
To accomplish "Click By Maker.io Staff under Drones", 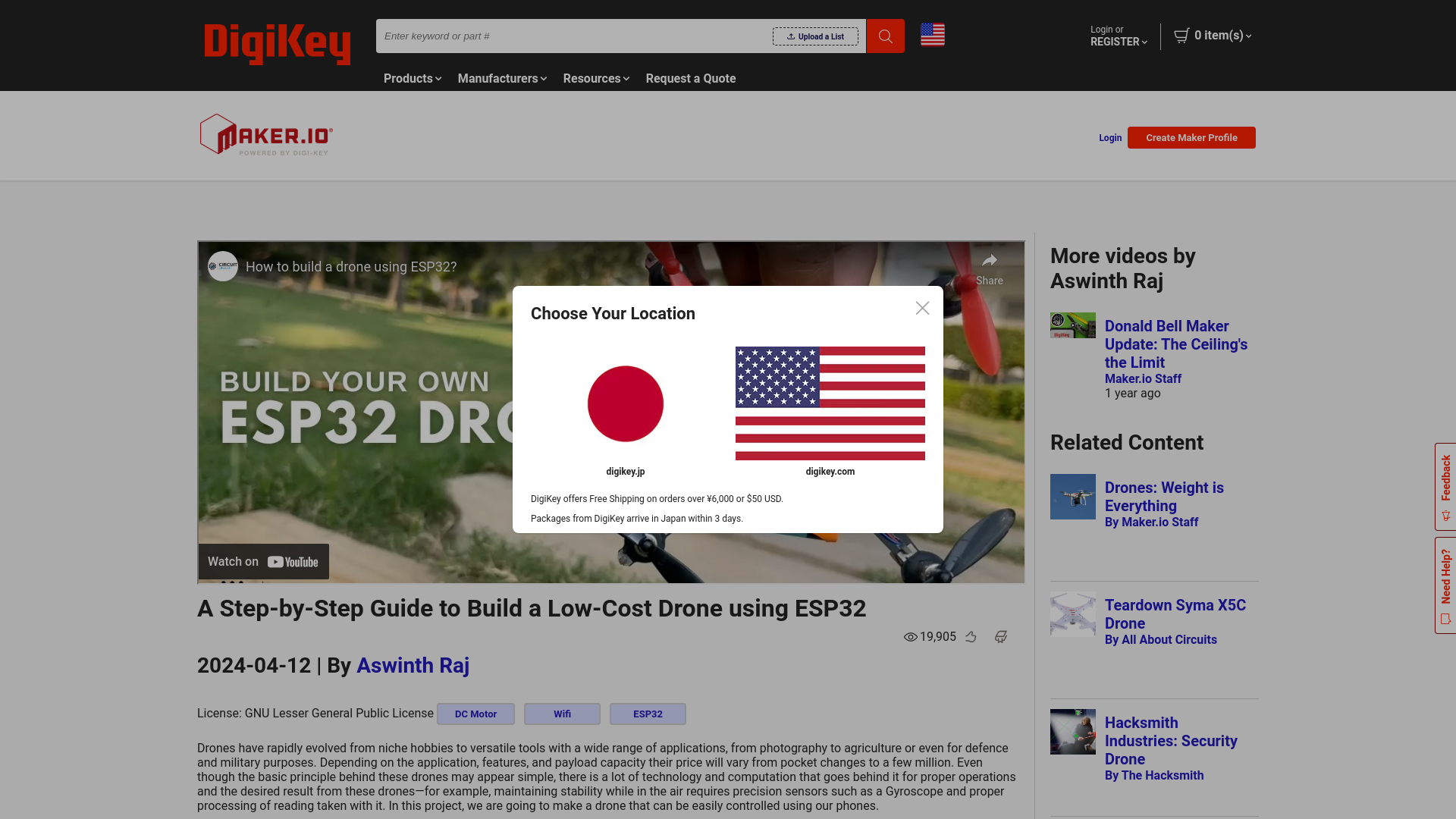I will 1151,522.
